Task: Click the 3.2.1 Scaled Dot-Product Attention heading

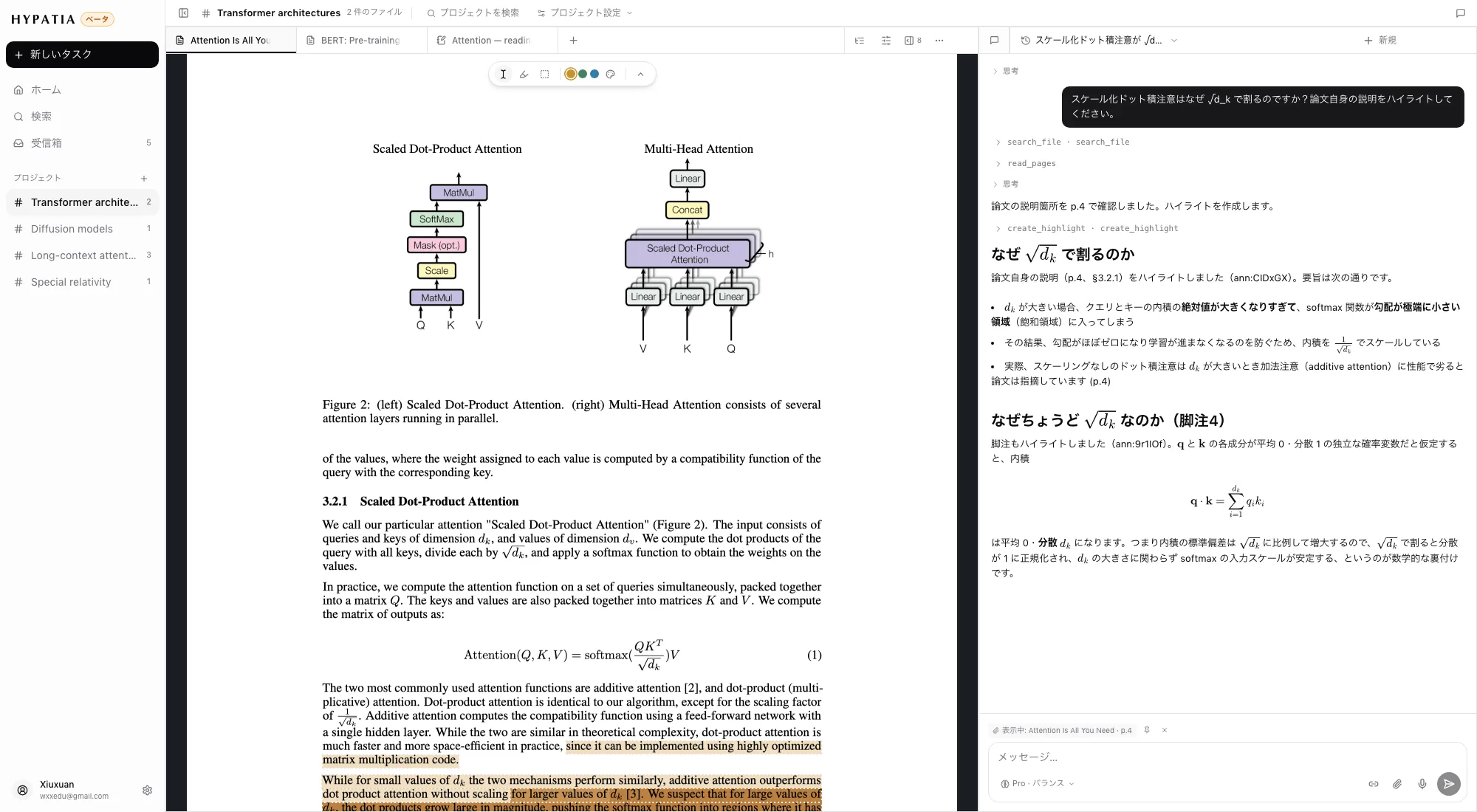Action: 420,501
